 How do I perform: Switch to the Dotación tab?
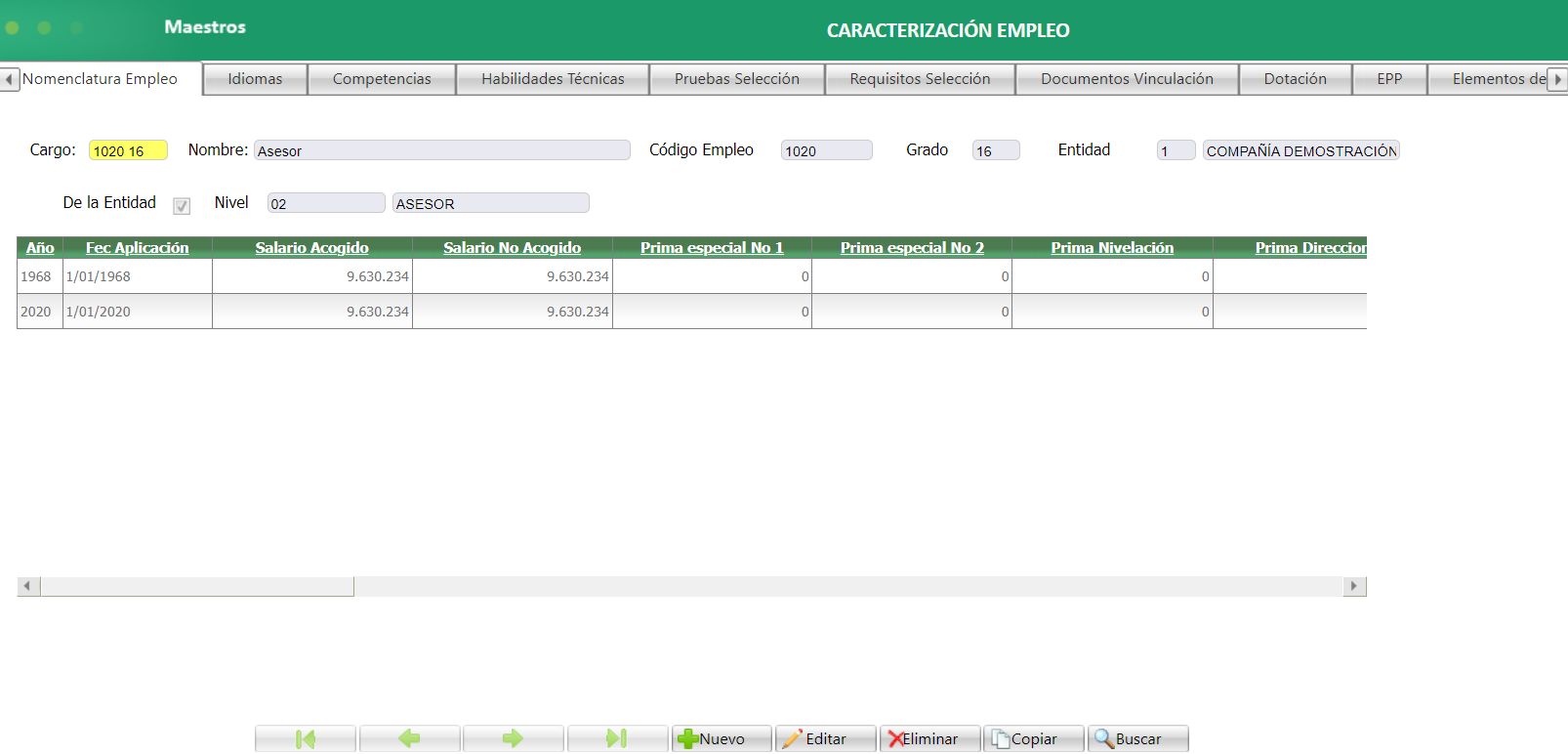coord(1296,79)
